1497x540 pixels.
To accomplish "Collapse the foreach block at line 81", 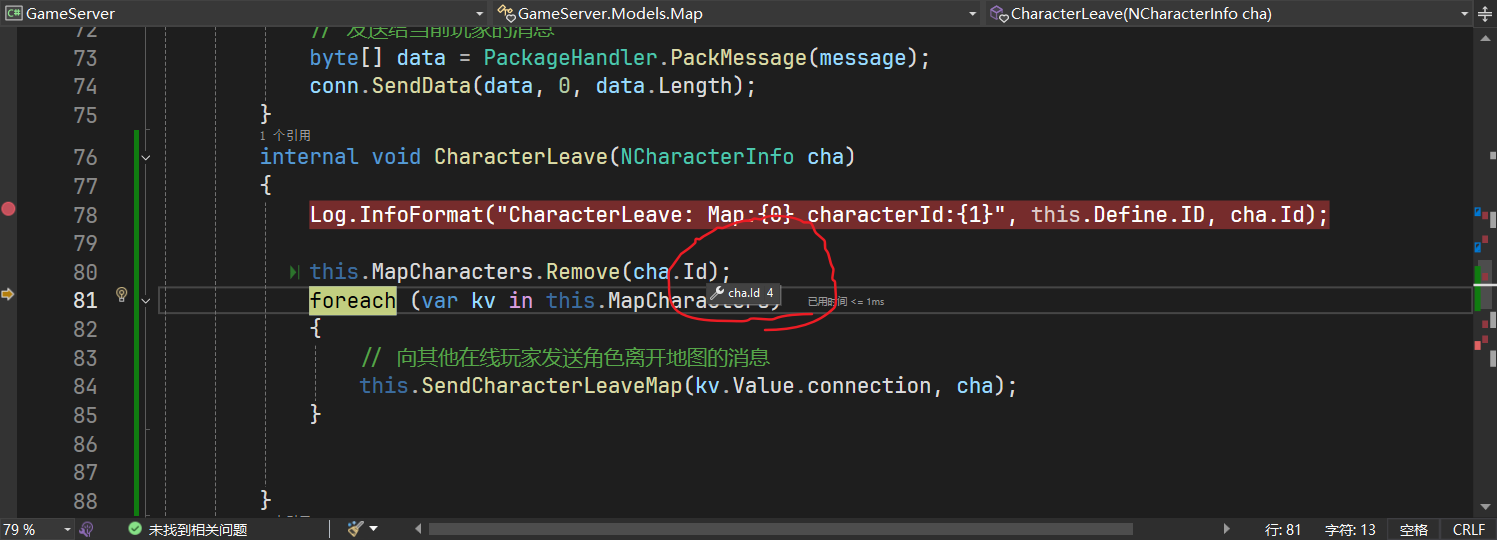I will 146,300.
